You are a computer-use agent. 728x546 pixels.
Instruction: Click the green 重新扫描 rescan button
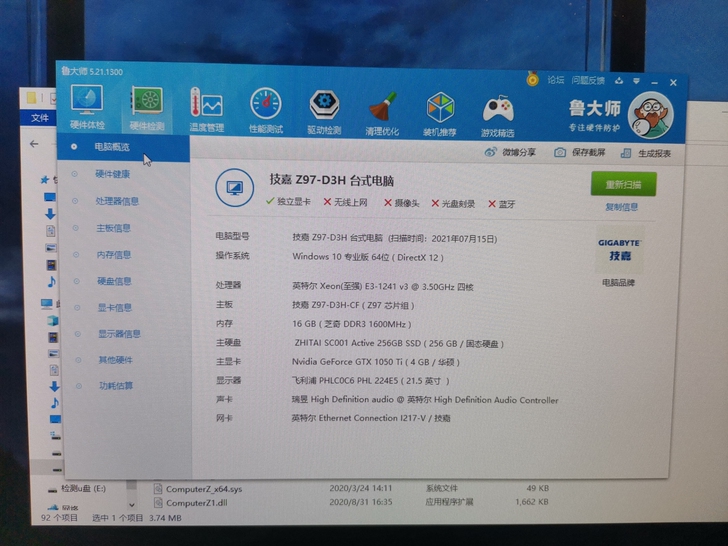point(624,184)
